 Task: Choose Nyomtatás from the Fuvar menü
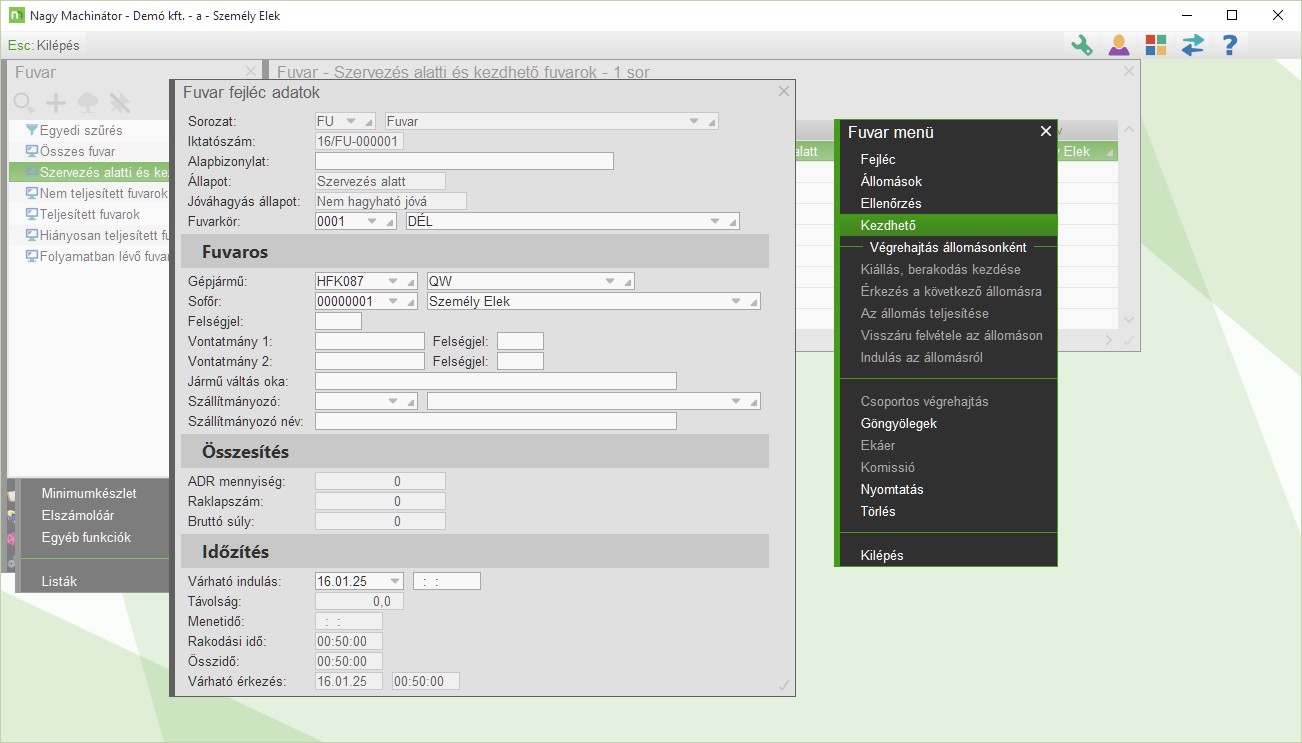(891, 489)
